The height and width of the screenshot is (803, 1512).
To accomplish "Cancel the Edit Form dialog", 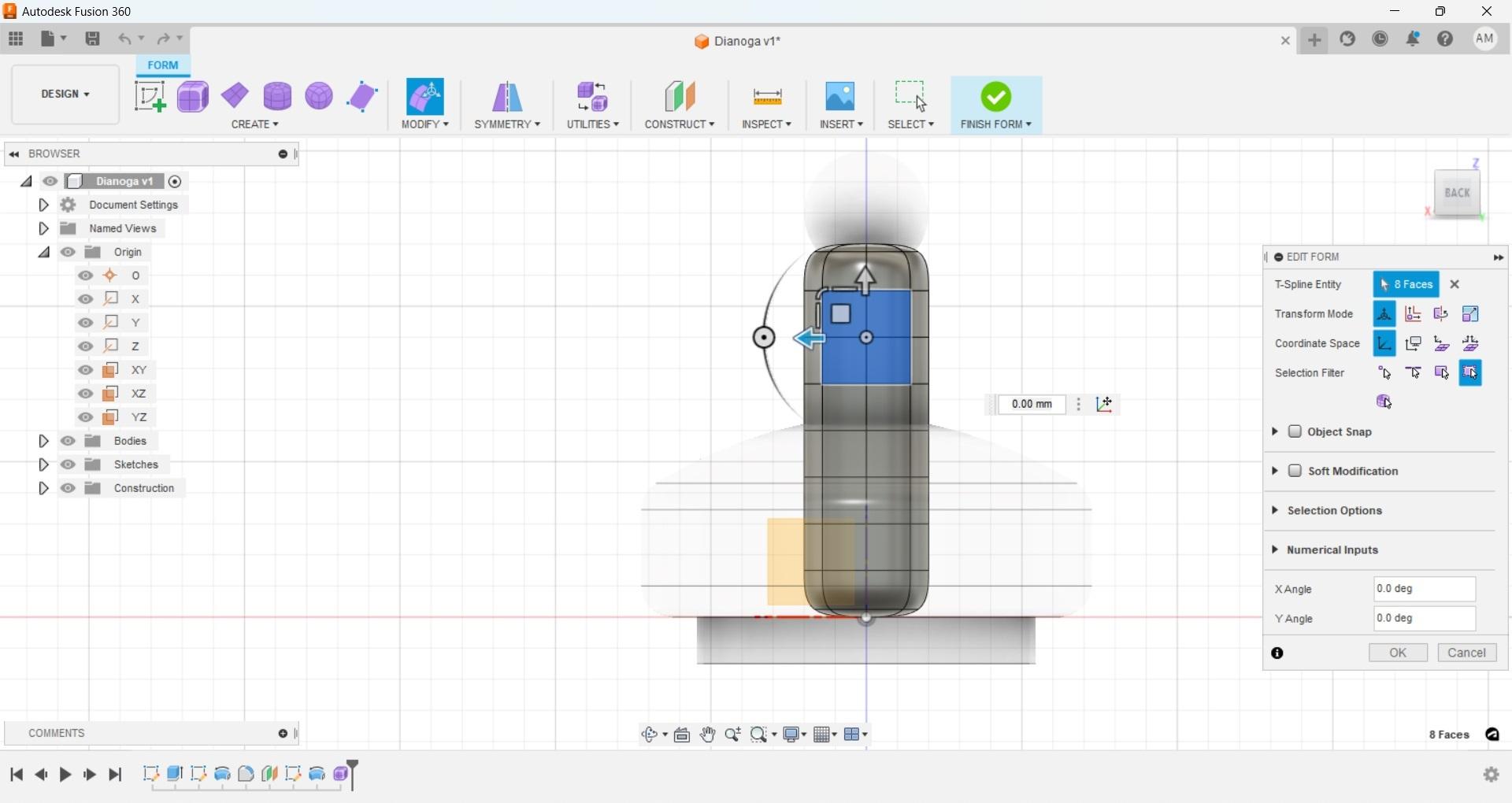I will tap(1466, 653).
